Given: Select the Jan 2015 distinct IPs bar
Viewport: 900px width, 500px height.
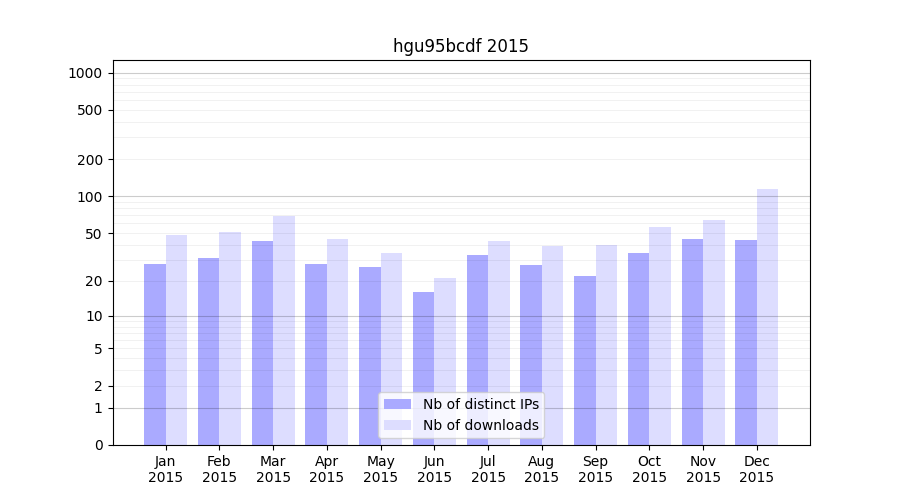Looking at the screenshot, I should [x=155, y=354].
